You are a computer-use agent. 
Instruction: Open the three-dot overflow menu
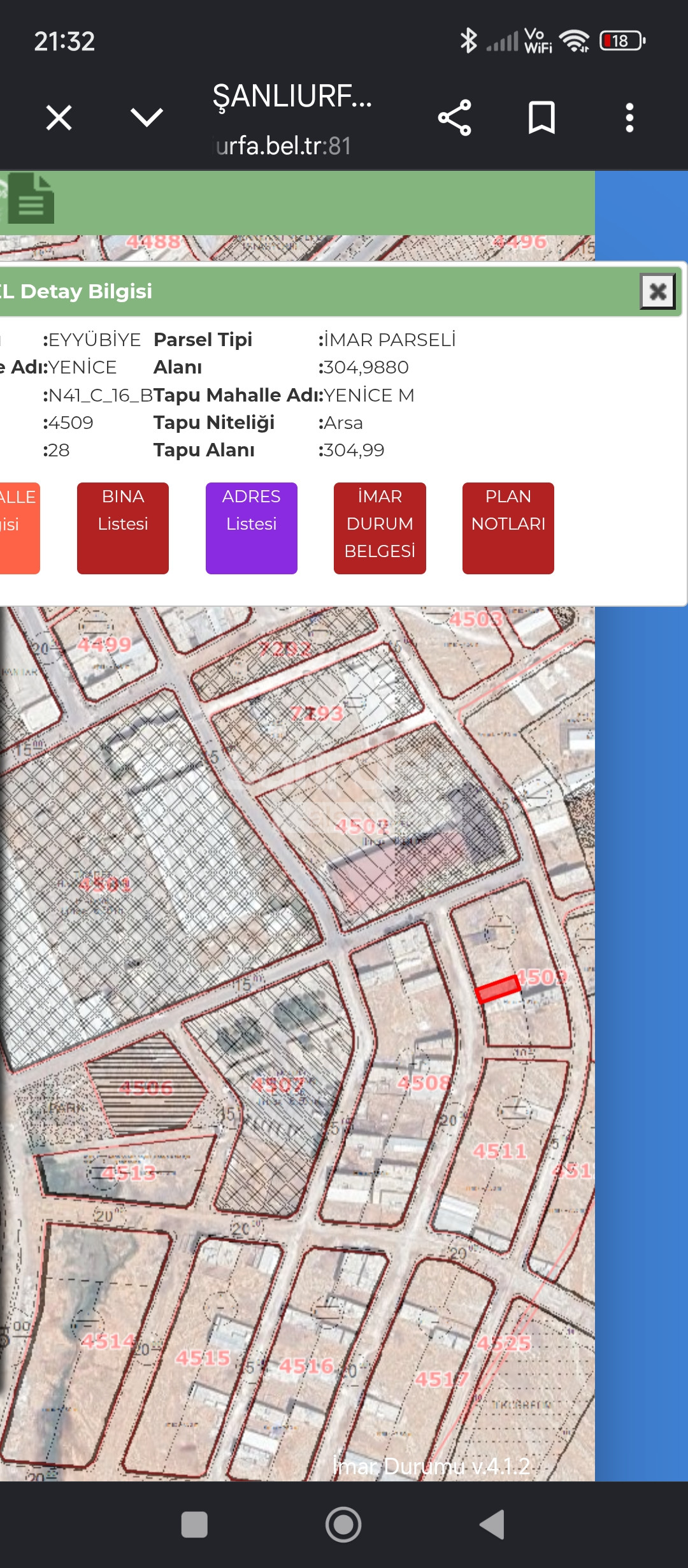point(629,118)
